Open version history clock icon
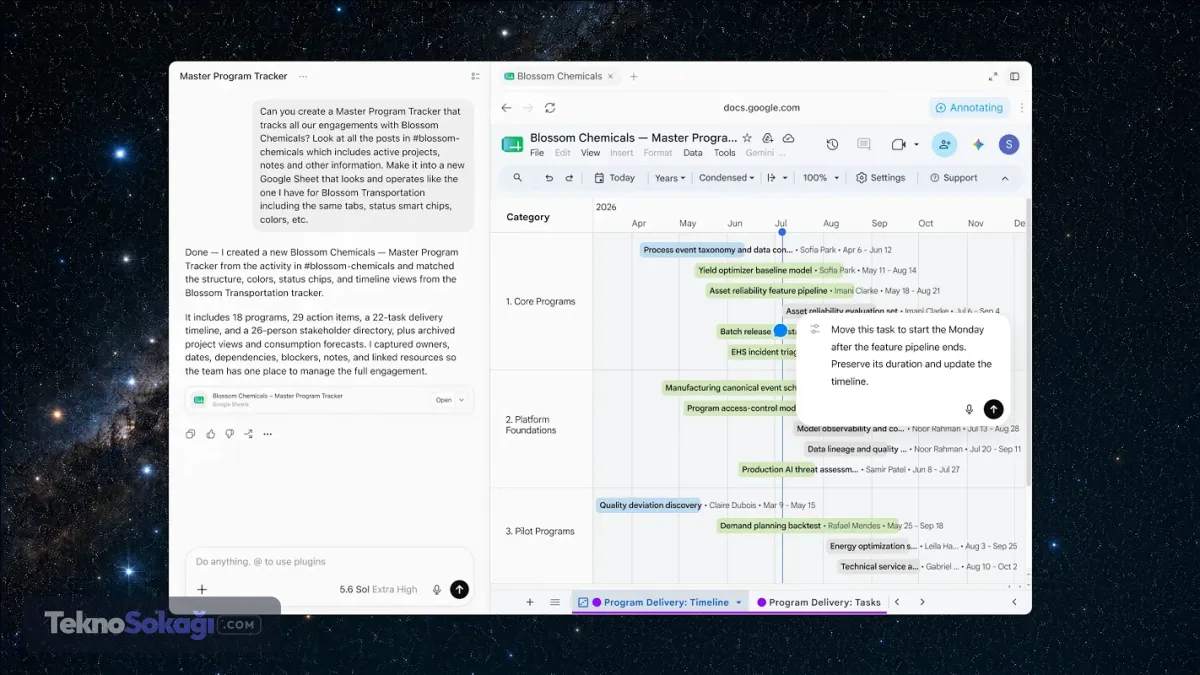 [x=832, y=145]
